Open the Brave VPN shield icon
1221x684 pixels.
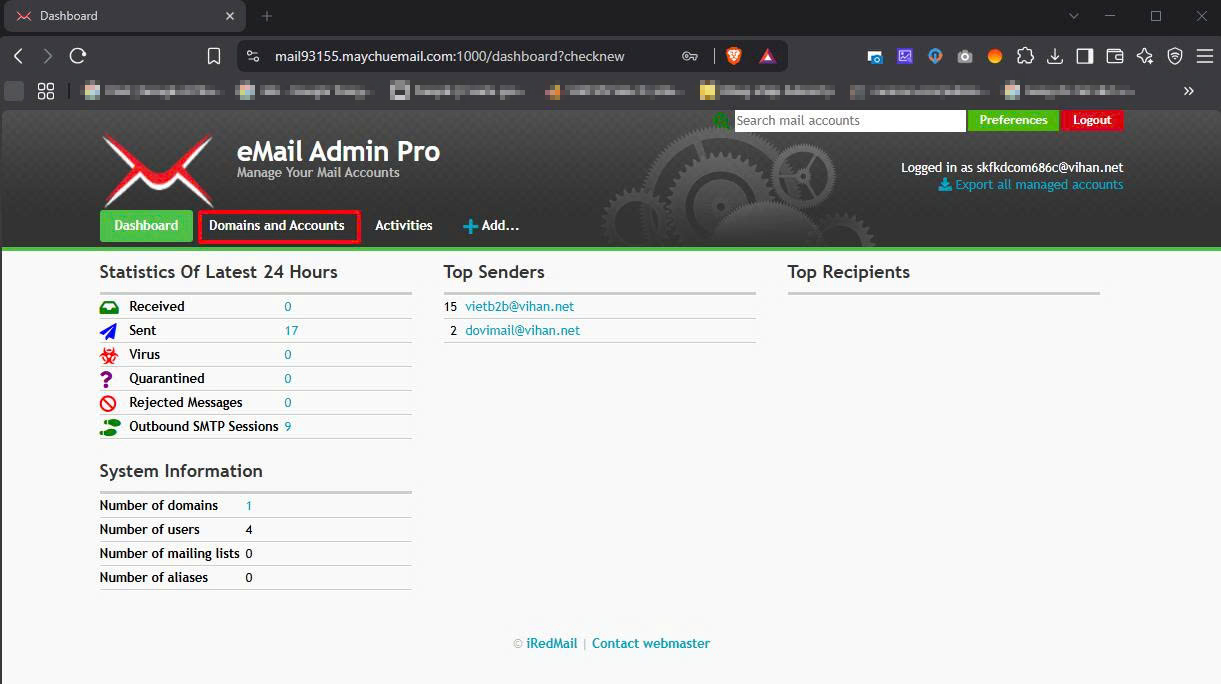click(1175, 56)
